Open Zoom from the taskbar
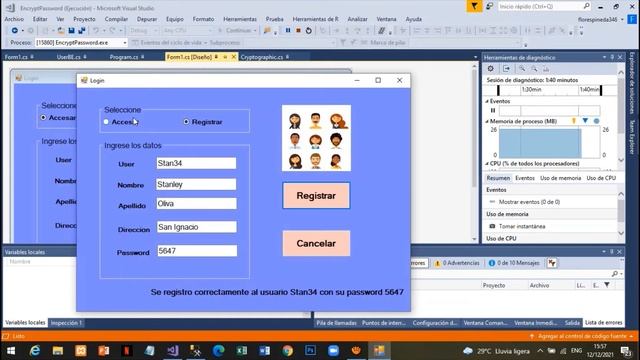 click(333, 351)
